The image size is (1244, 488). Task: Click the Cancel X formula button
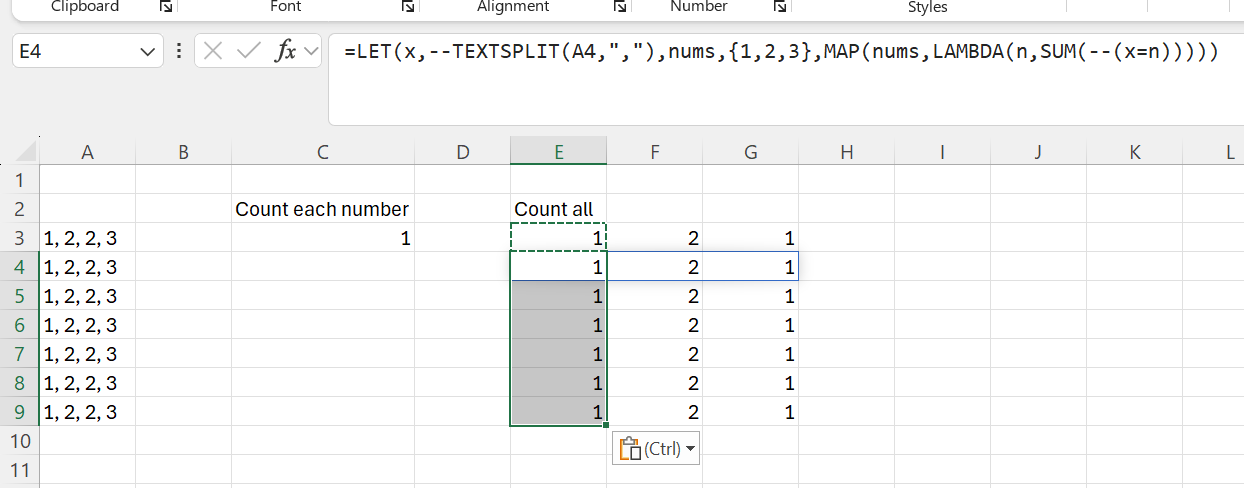tap(212, 51)
